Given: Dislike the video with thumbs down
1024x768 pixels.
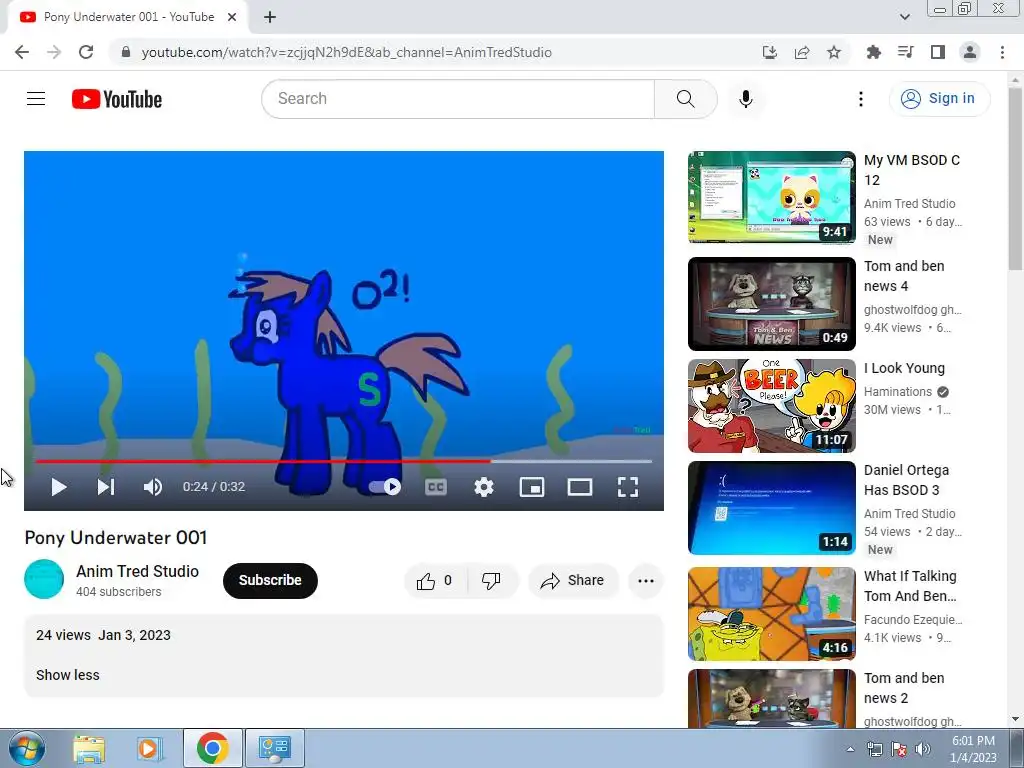Looking at the screenshot, I should (492, 581).
